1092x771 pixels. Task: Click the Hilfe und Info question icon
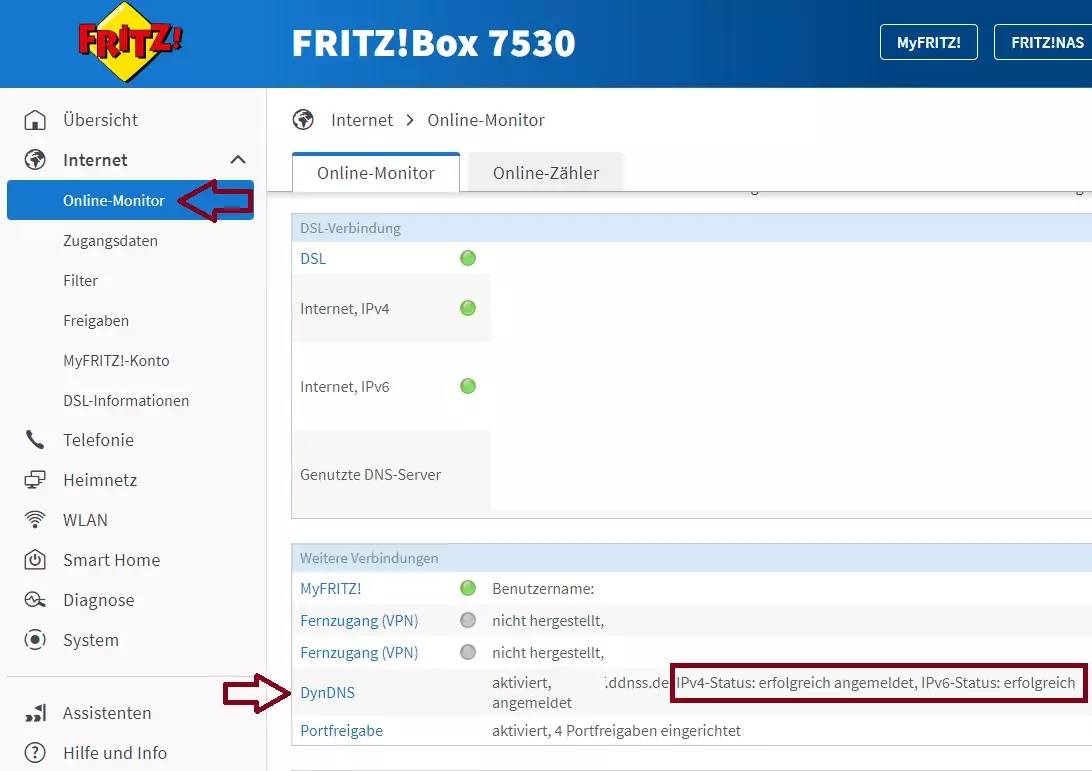point(35,753)
